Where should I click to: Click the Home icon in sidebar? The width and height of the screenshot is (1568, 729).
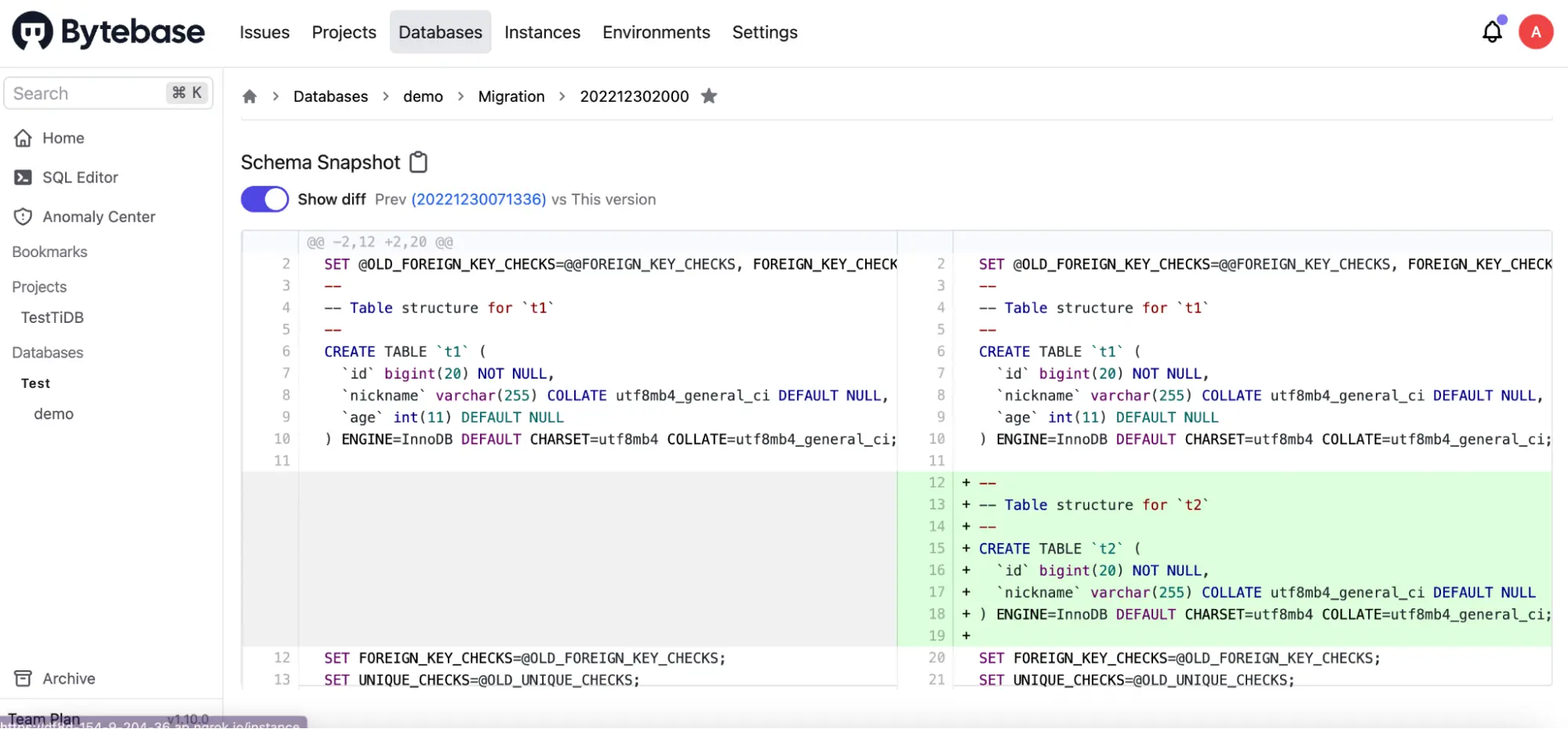(24, 138)
